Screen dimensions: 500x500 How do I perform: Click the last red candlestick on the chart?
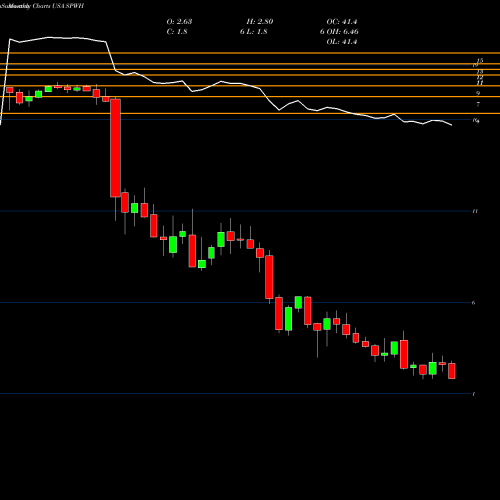point(452,371)
